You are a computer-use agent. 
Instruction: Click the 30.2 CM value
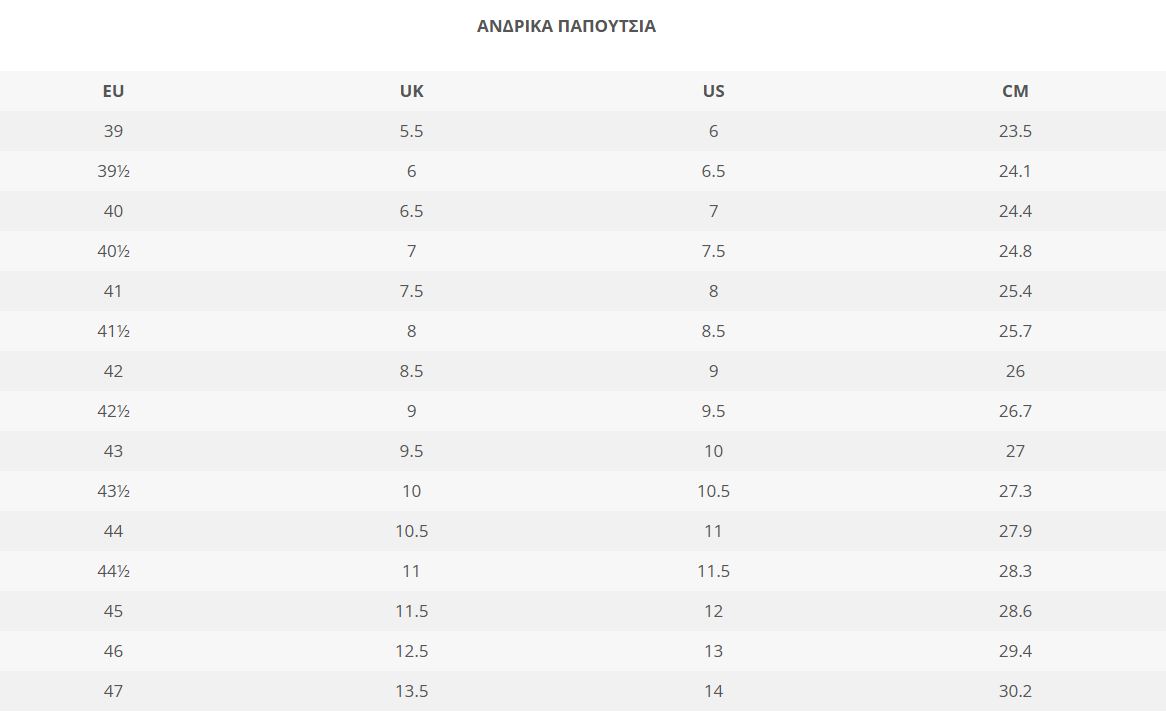[1015, 691]
